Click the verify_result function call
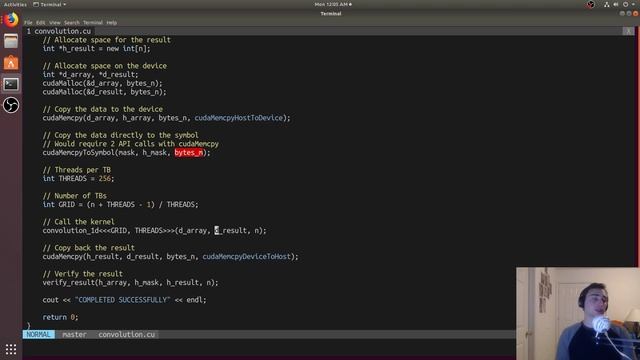640x360 pixels. point(130,282)
